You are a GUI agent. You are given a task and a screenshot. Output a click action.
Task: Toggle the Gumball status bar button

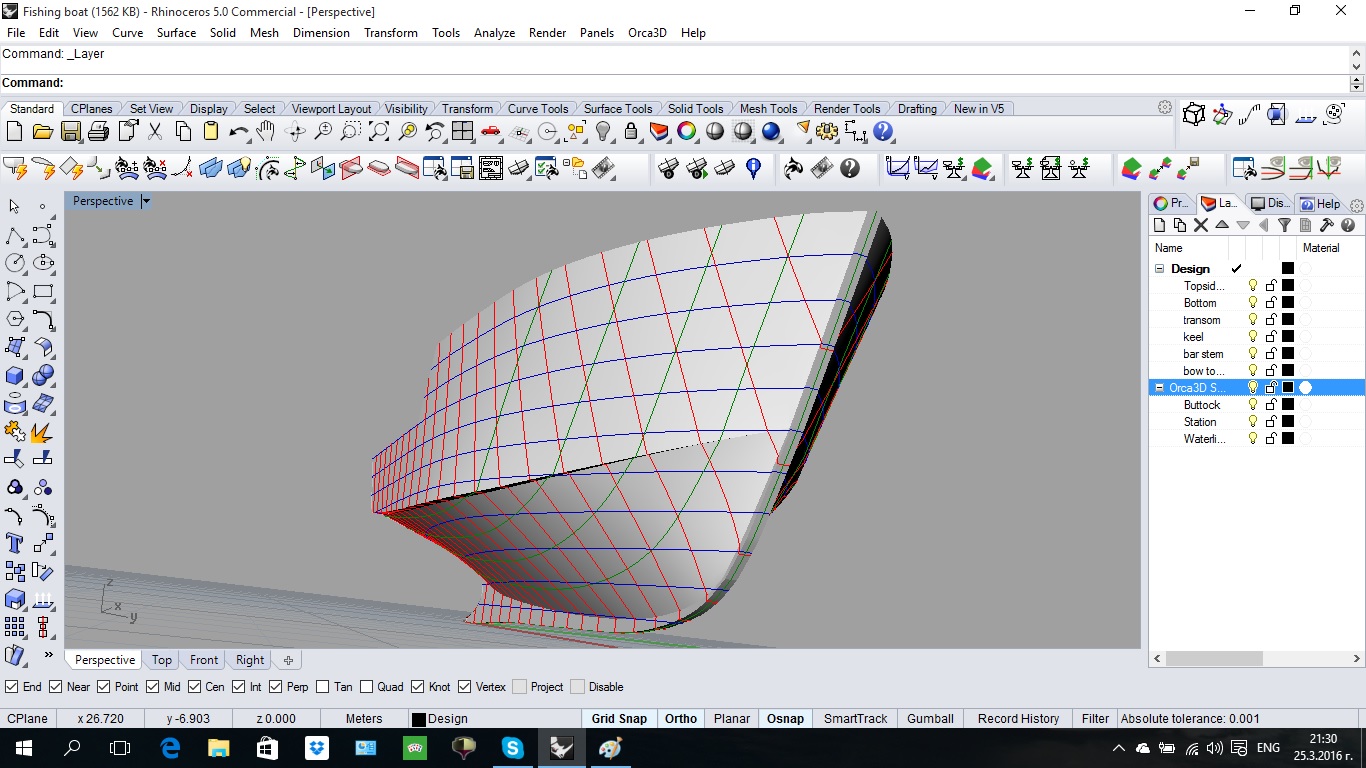930,718
